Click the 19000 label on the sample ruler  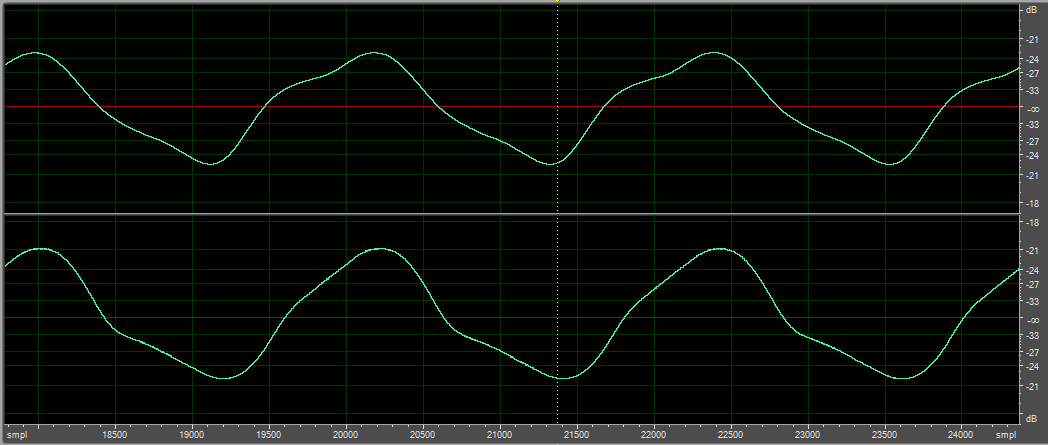(192, 435)
